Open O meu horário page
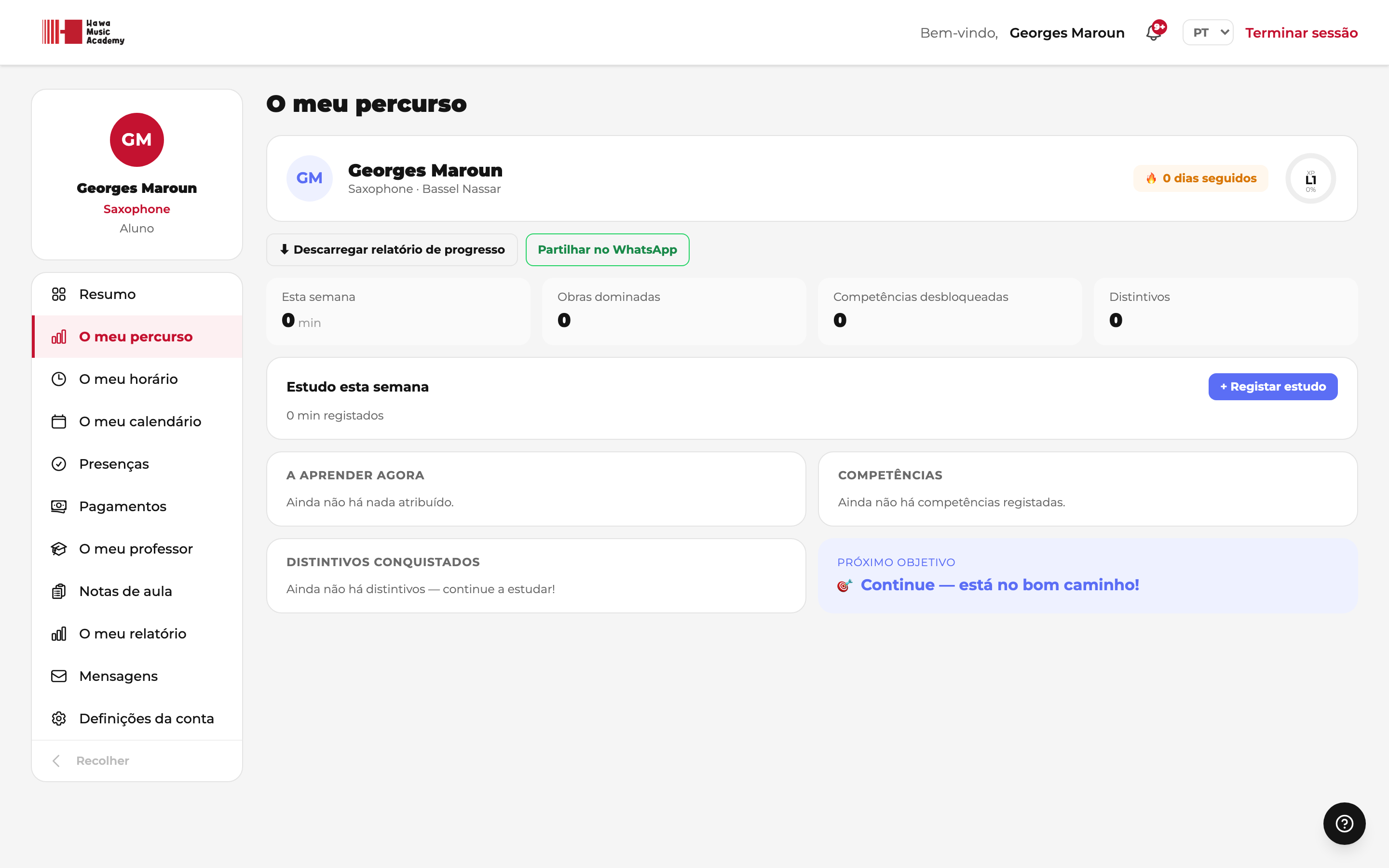 coord(137,380)
